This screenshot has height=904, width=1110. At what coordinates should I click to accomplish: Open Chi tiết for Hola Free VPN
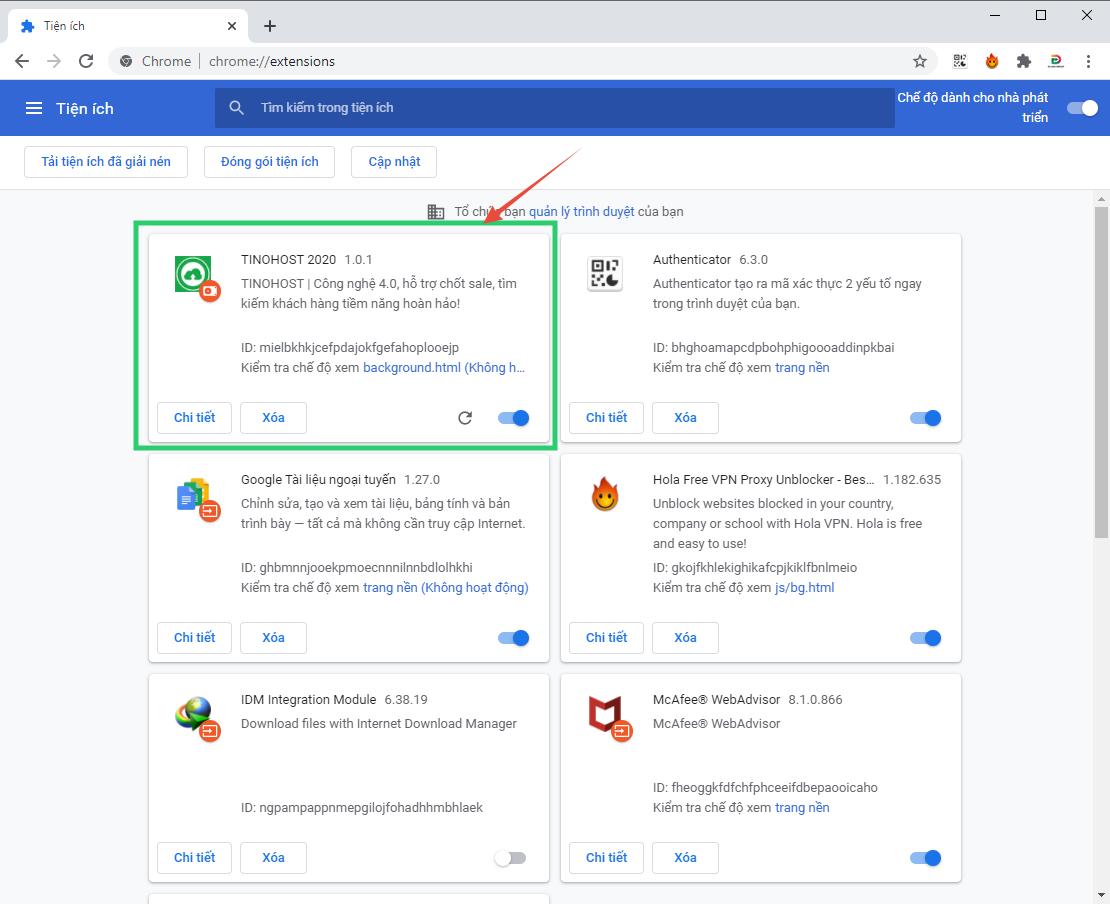[x=607, y=638]
